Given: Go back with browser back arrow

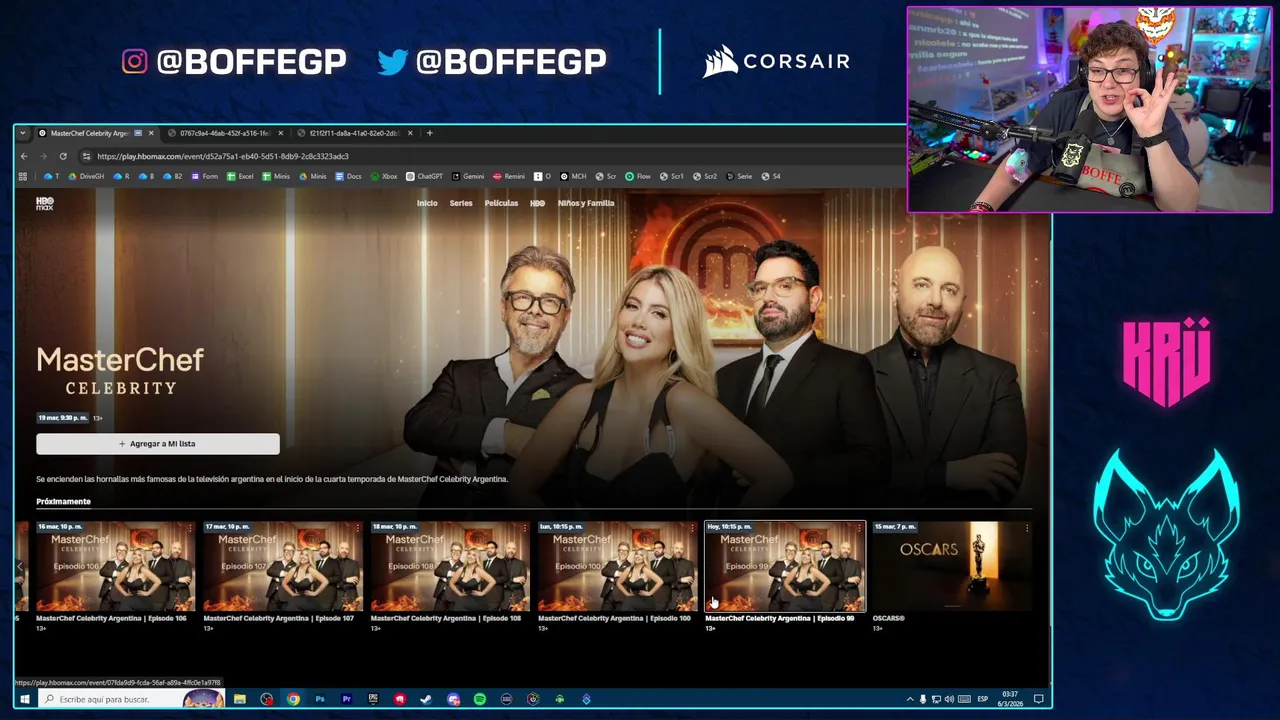Looking at the screenshot, I should tap(24, 156).
